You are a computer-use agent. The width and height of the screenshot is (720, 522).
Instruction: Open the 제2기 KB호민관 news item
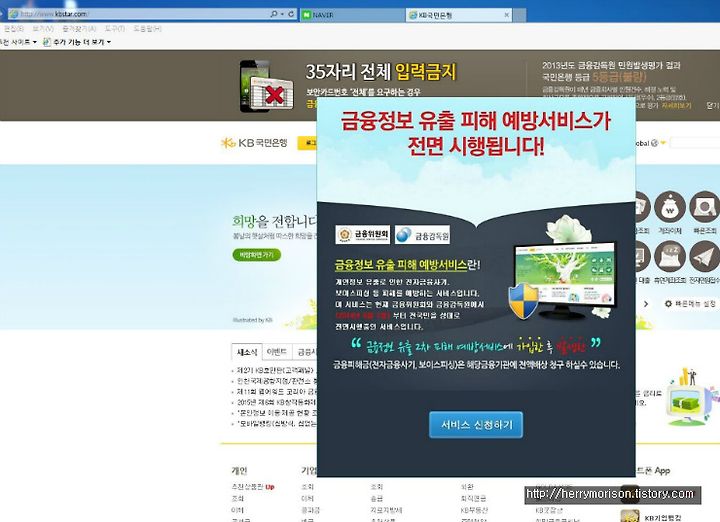276,370
